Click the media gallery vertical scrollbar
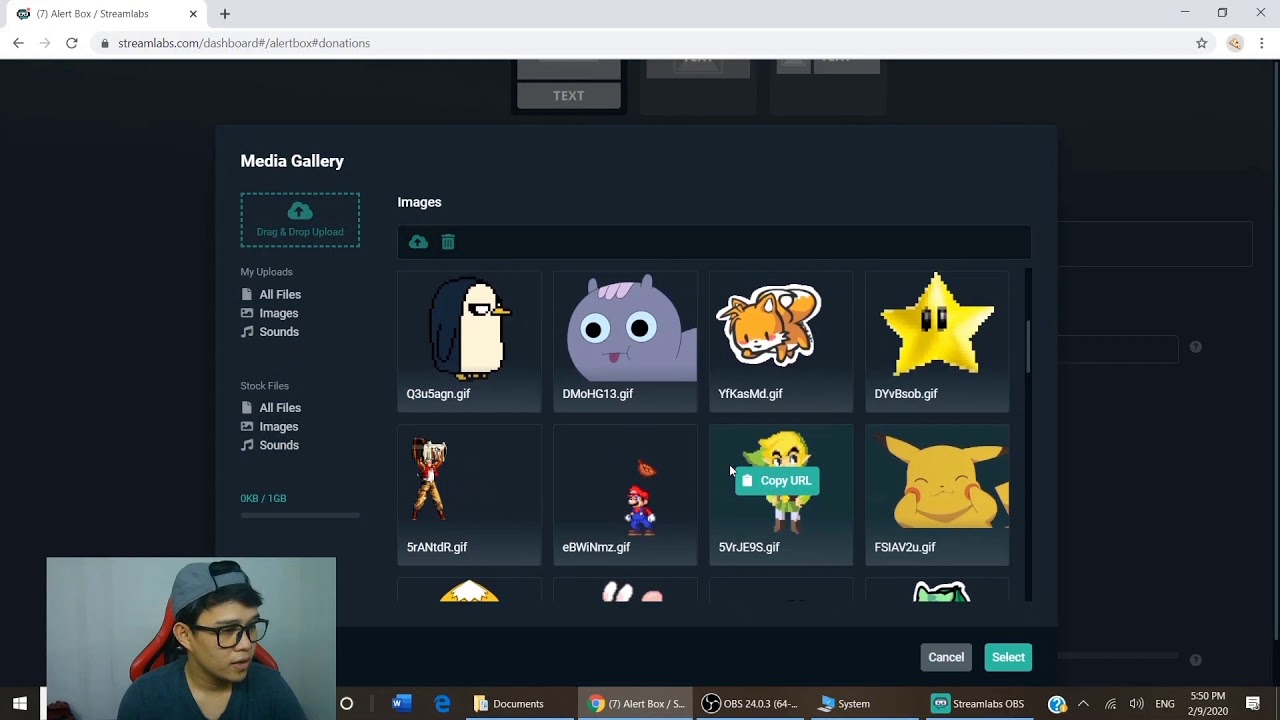 (1027, 347)
